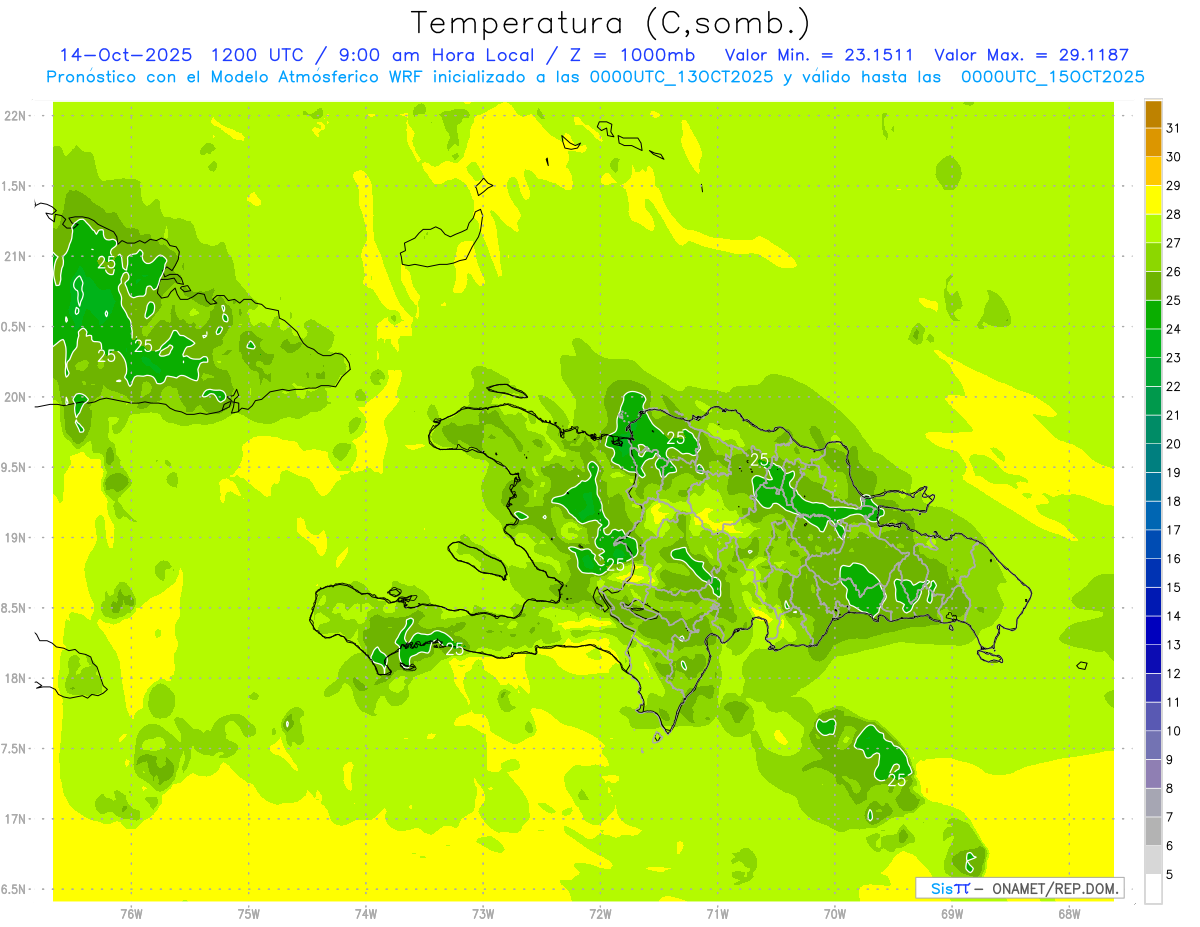The image size is (1200, 927).
Task: Click the colorbar label "31"
Action: tap(1174, 128)
